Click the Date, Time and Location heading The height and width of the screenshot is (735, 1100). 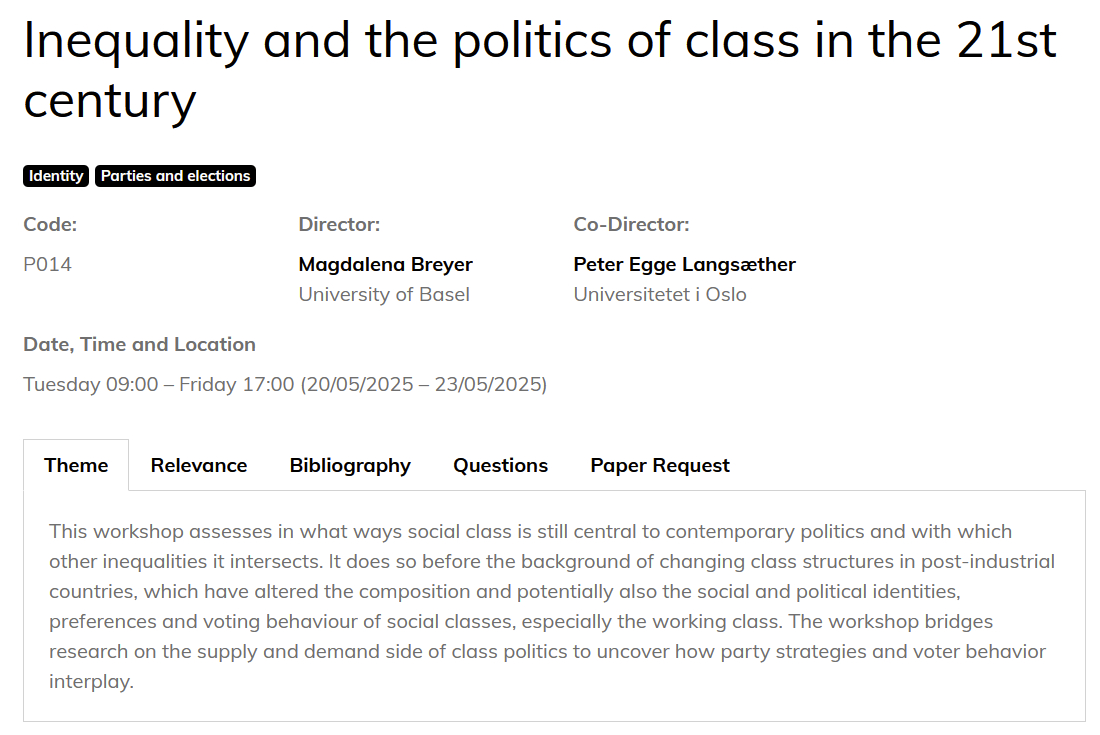[139, 344]
